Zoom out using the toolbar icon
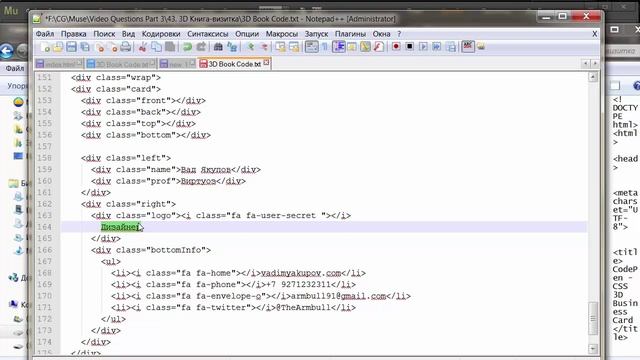This screenshot has width=640, height=360. pos(264,47)
